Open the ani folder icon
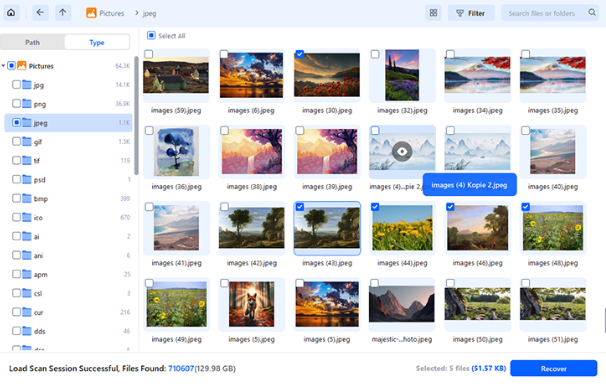The height and width of the screenshot is (386, 606). pos(27,255)
